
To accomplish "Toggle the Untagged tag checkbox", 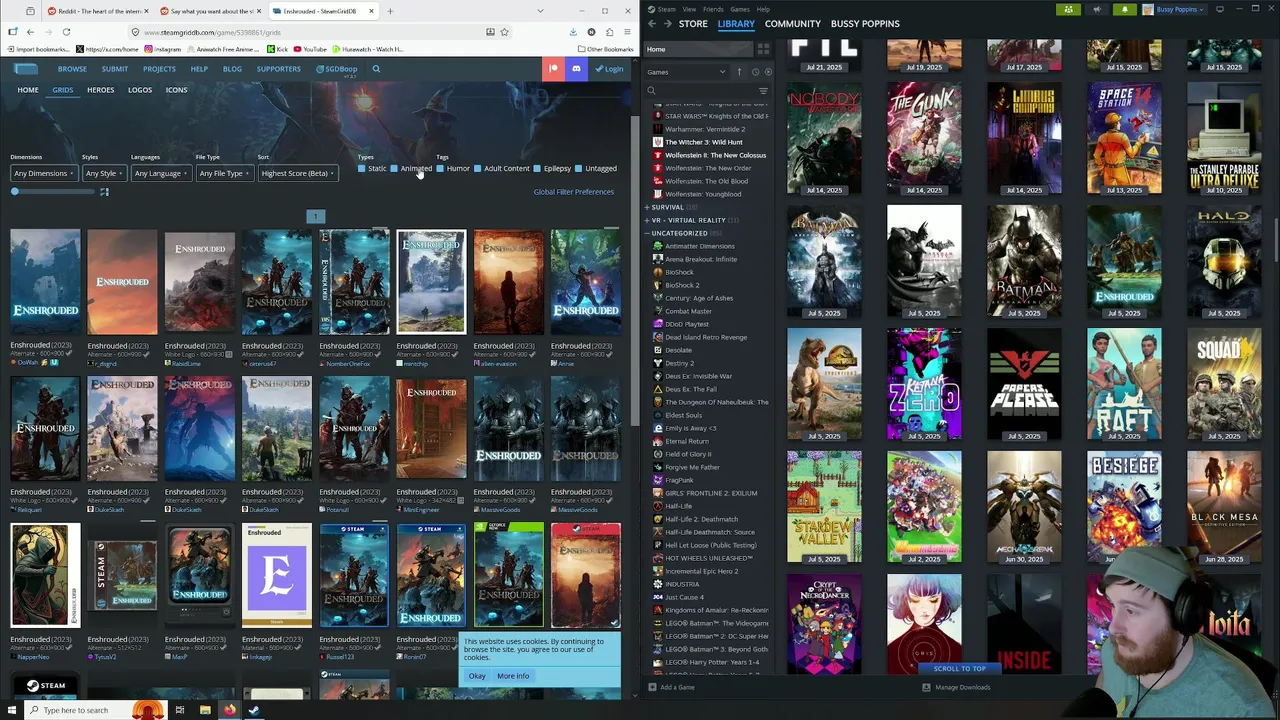I will [578, 168].
